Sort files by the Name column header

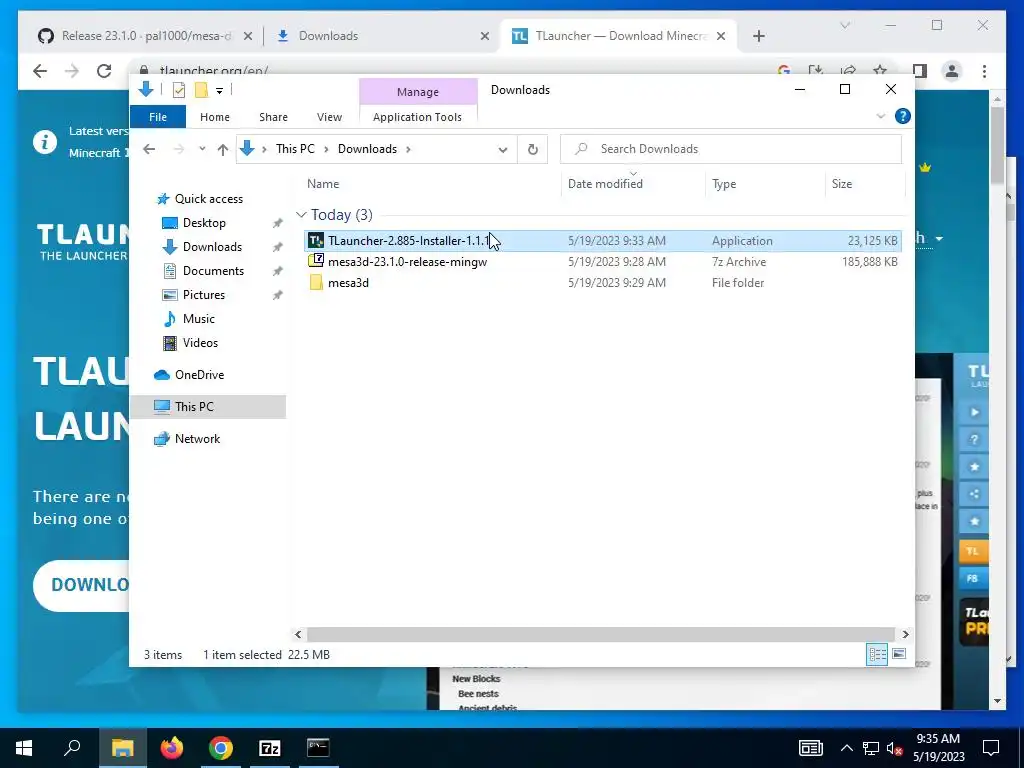323,184
